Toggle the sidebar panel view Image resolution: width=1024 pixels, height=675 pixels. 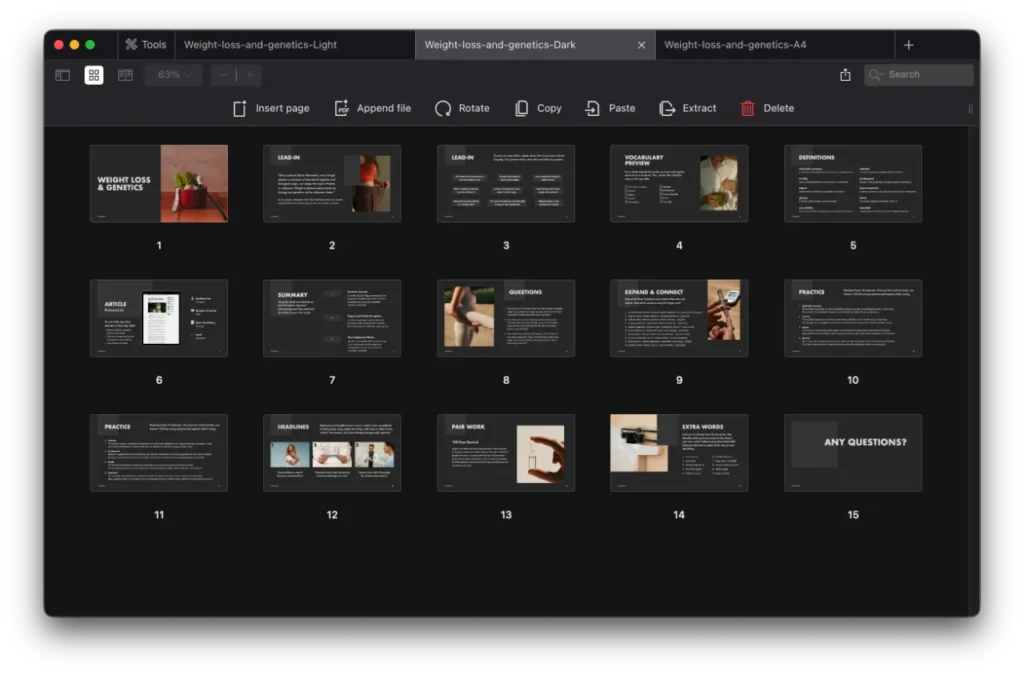point(62,75)
